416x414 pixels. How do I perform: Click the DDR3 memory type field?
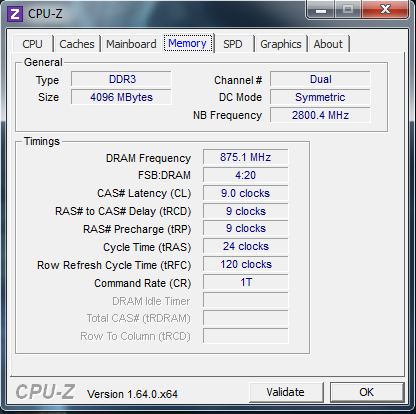[121, 79]
